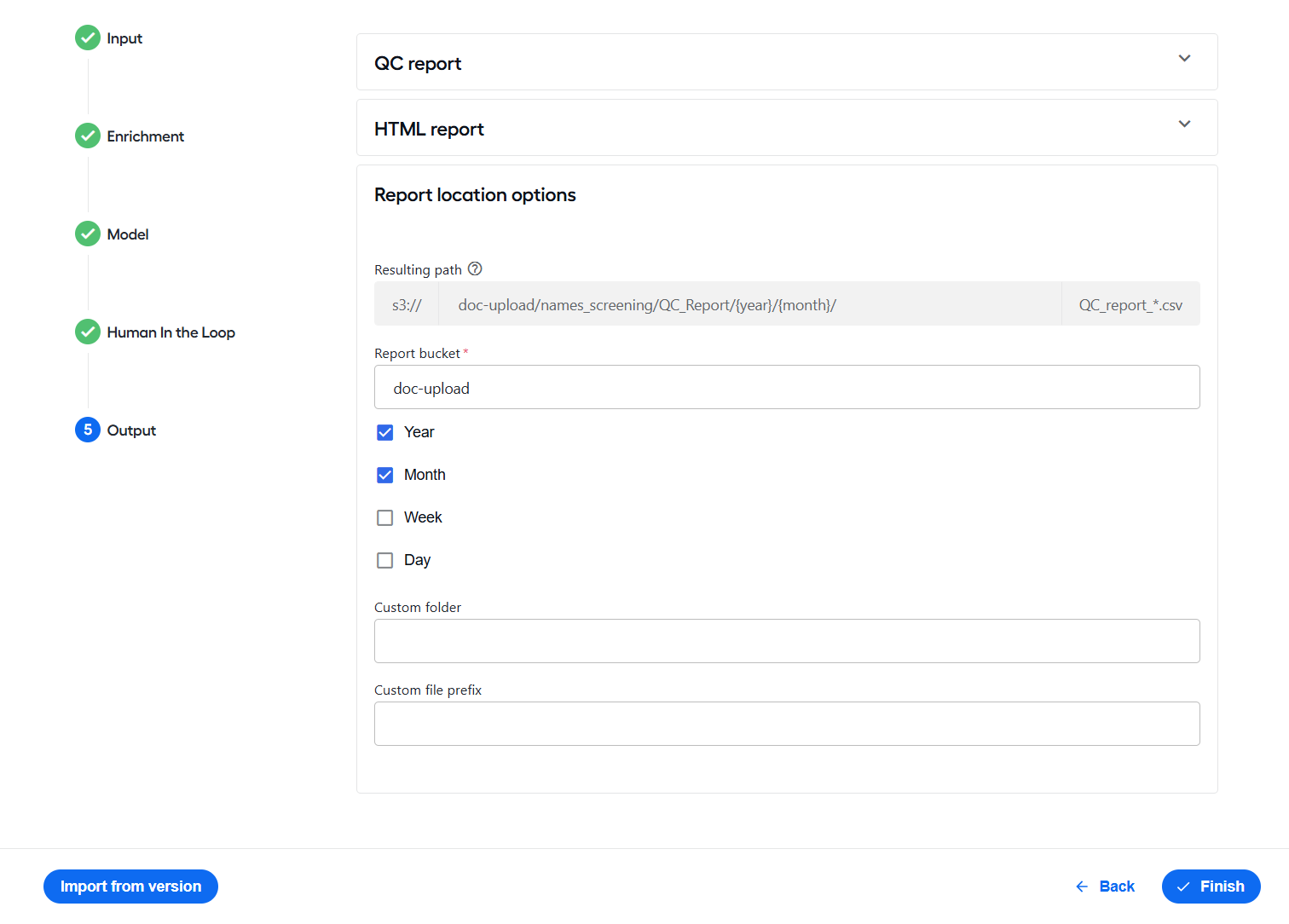Click the Resulting path label
1289x924 pixels.
pos(418,269)
